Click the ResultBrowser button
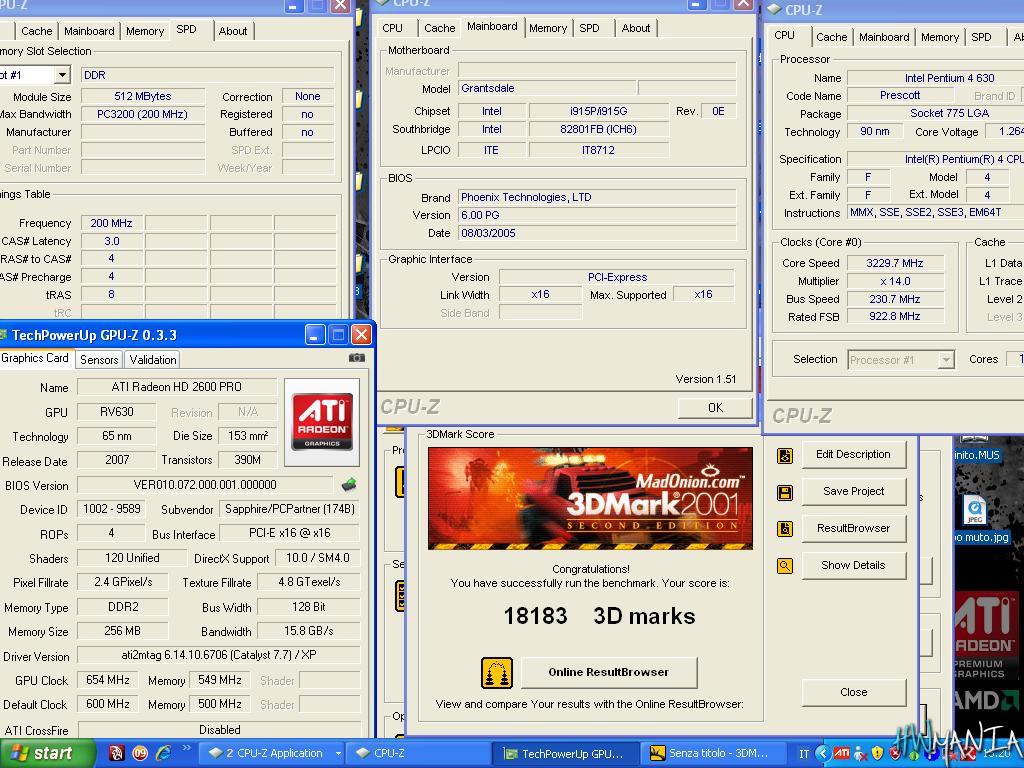The image size is (1024, 768). [x=854, y=528]
